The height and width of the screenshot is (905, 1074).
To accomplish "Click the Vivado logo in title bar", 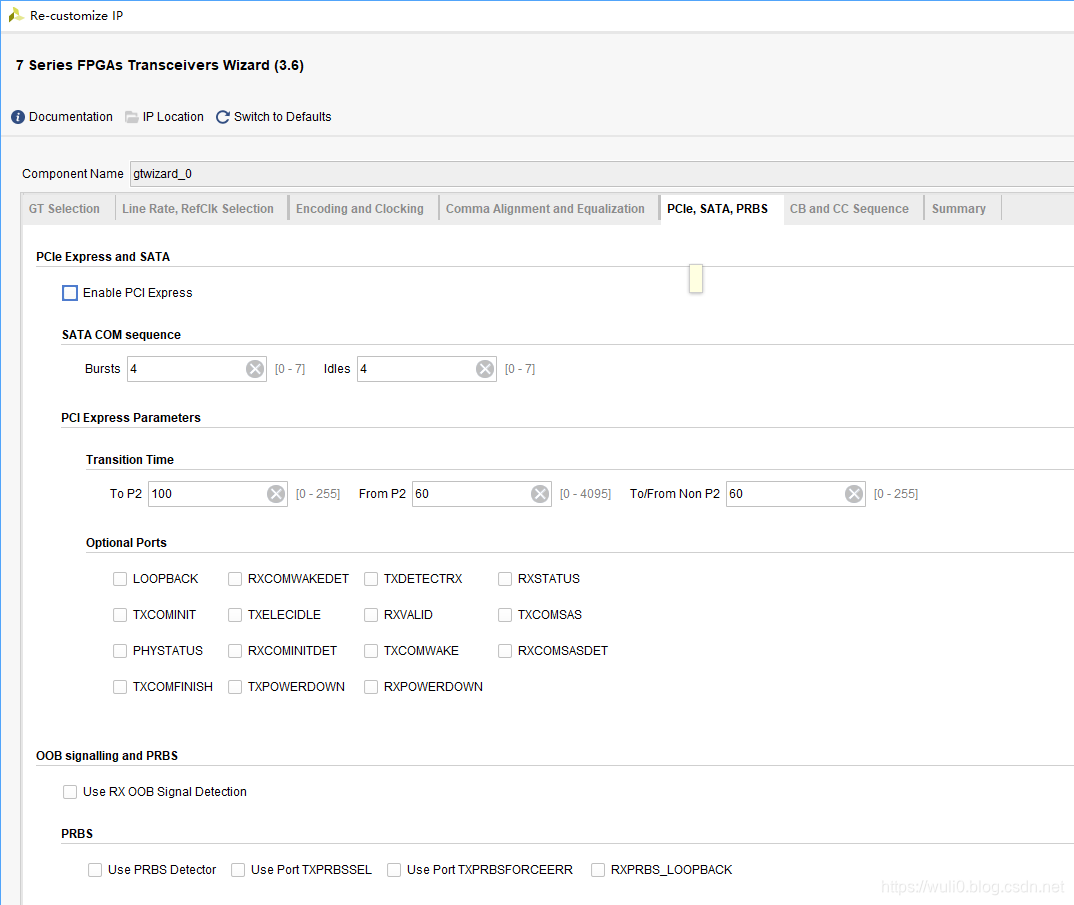I will tap(16, 15).
